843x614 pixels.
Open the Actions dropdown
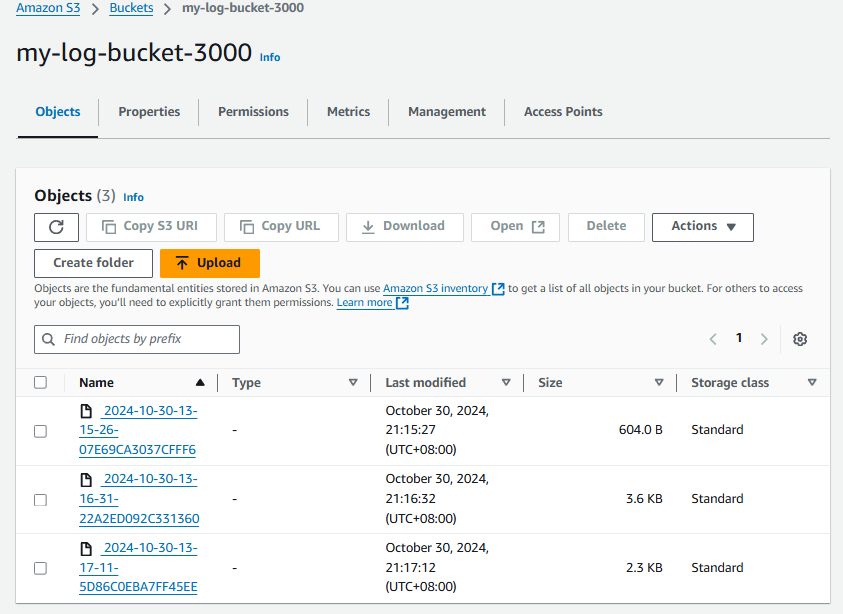[x=702, y=226]
